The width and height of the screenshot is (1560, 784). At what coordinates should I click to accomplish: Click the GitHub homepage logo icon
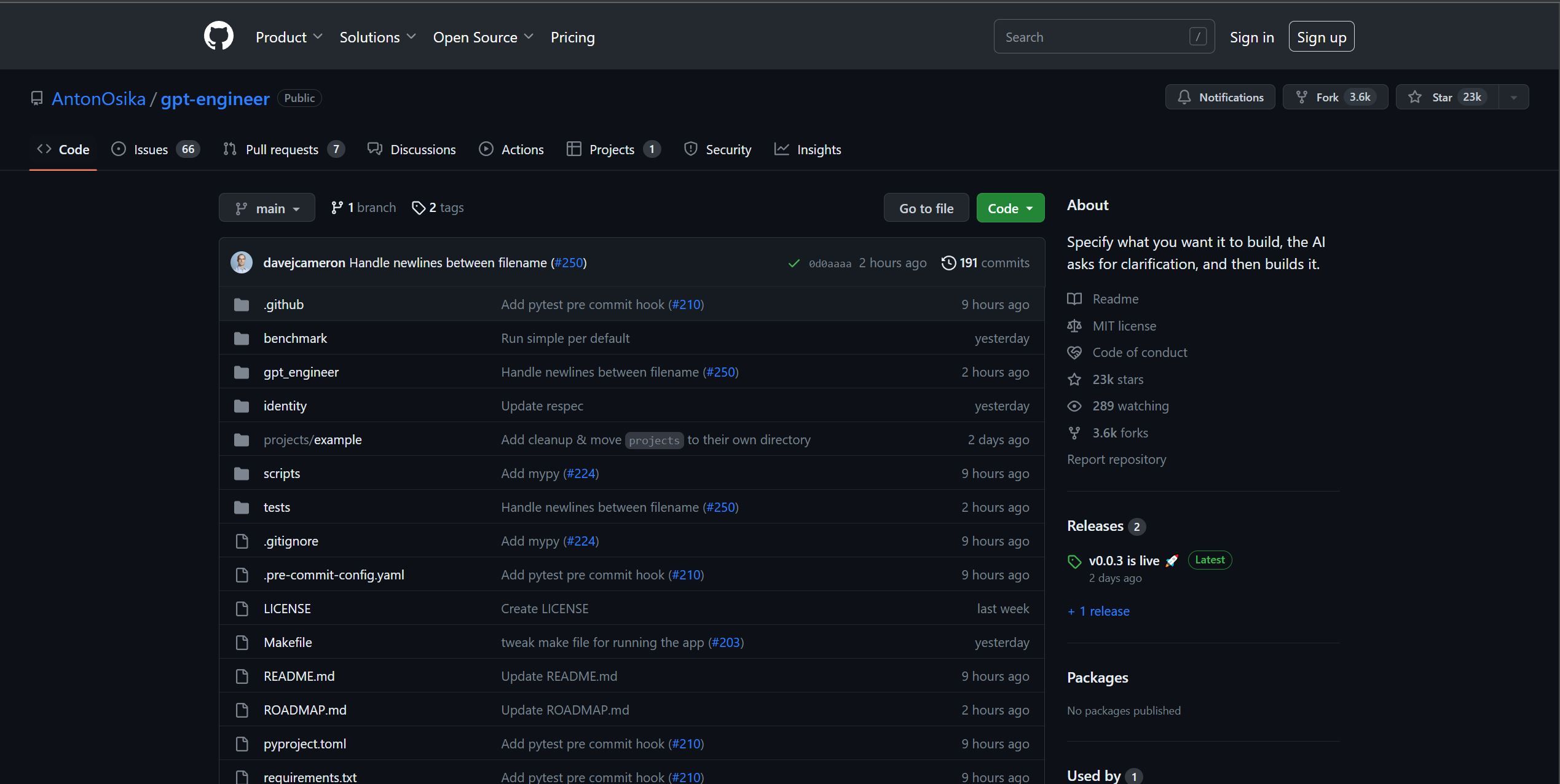[x=218, y=36]
